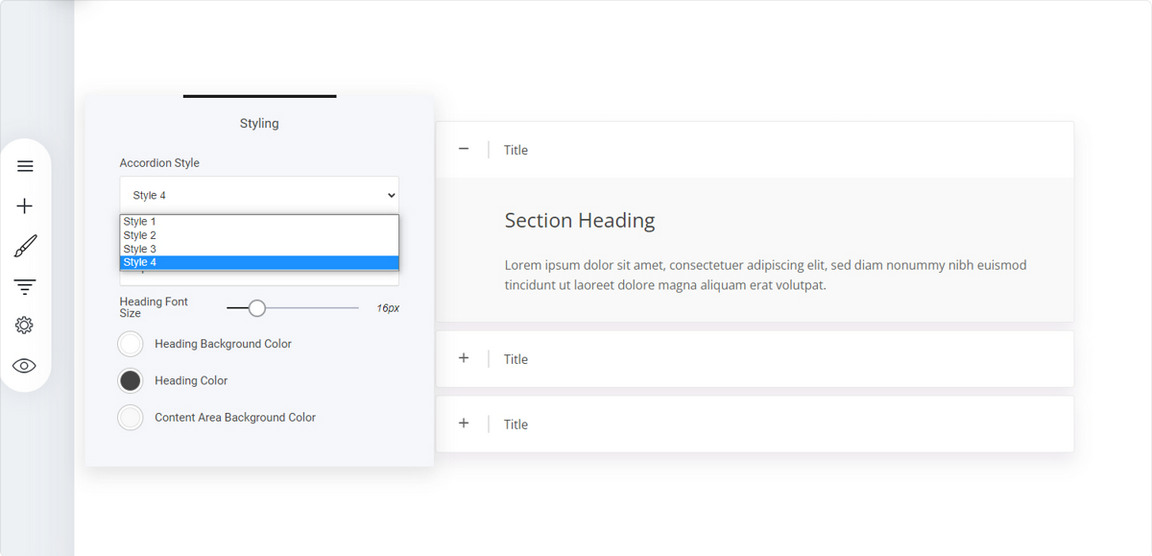
Task: Expand the third Title accordion plus icon
Action: click(464, 423)
